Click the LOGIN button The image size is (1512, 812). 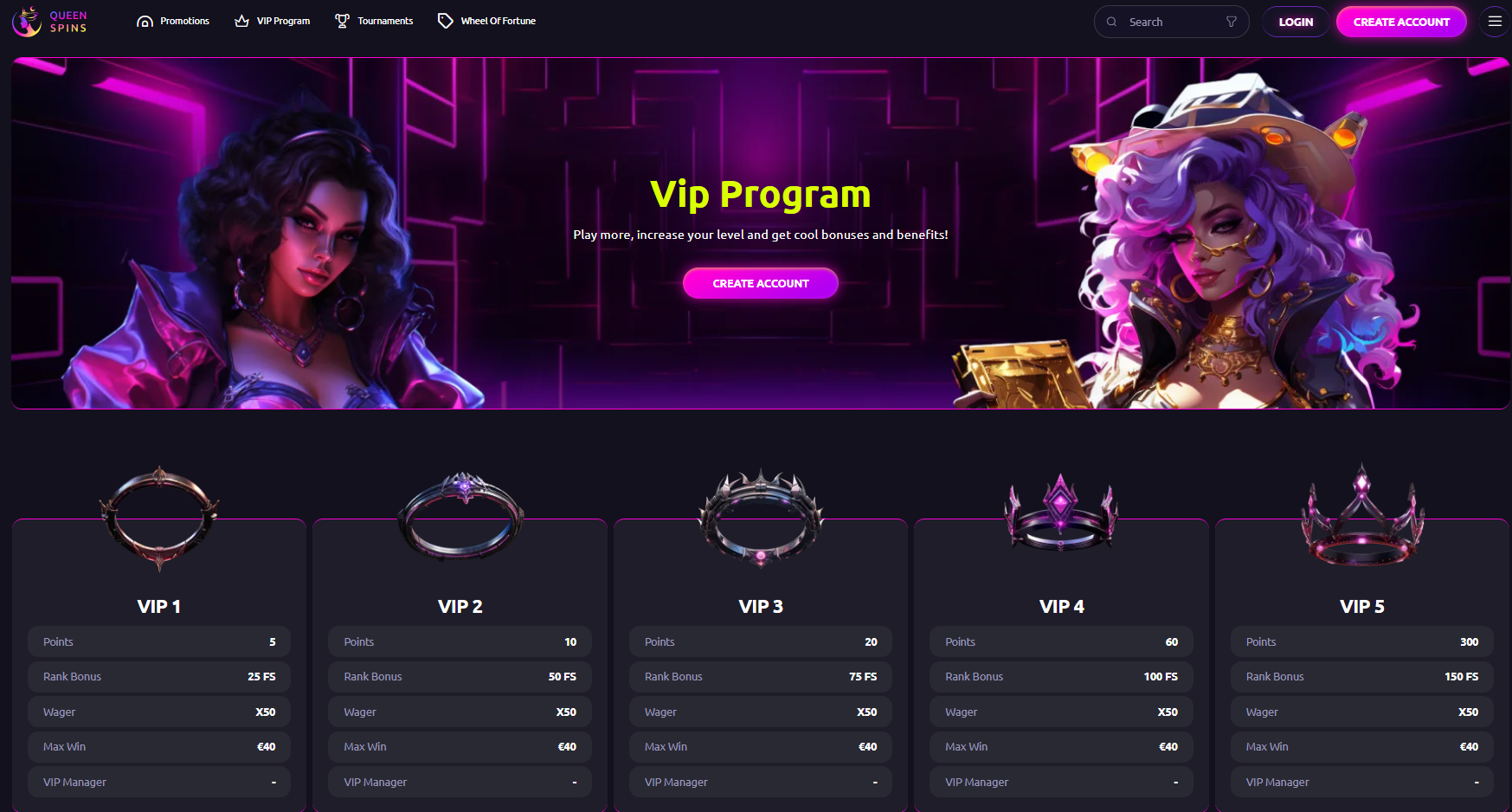click(x=1296, y=22)
